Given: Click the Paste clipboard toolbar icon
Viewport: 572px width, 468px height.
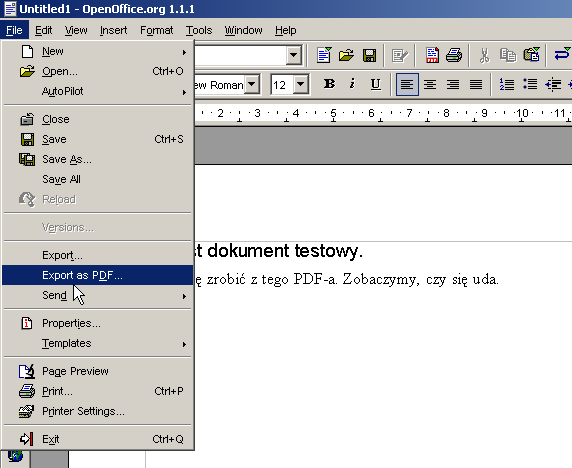Looking at the screenshot, I should [x=532, y=55].
